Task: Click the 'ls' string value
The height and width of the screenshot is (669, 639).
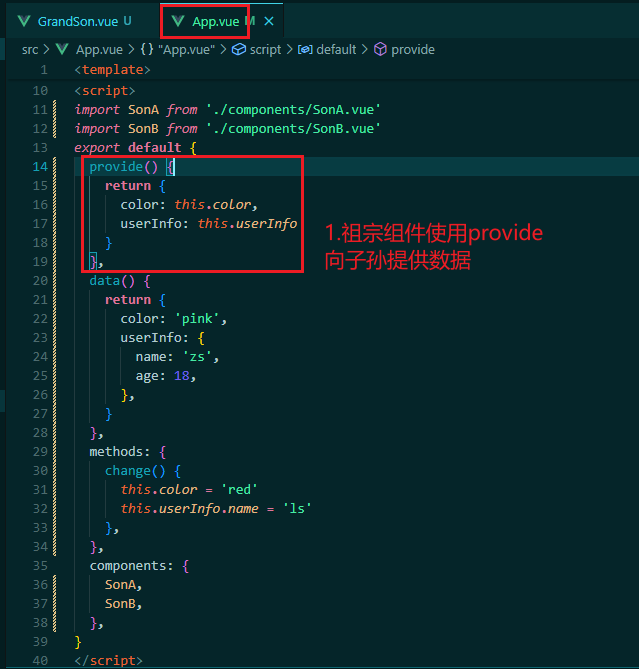Action: tap(297, 509)
